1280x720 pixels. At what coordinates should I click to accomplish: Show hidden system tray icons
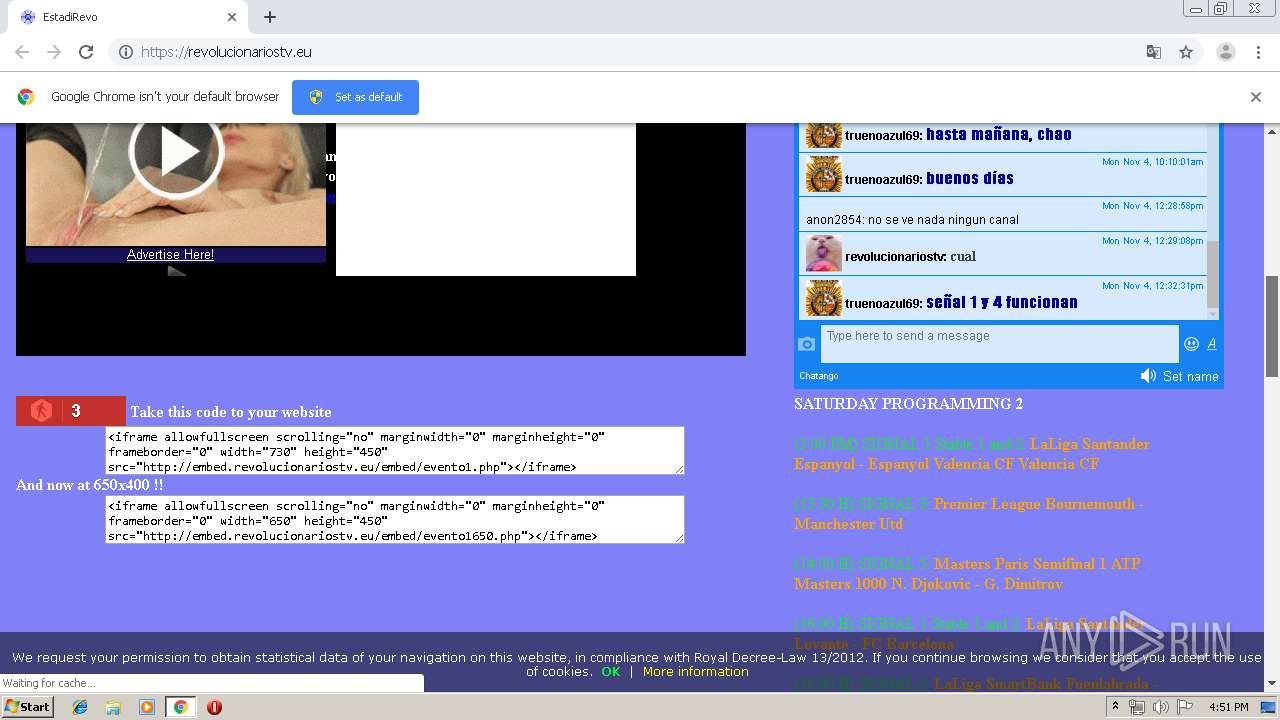(x=1117, y=707)
